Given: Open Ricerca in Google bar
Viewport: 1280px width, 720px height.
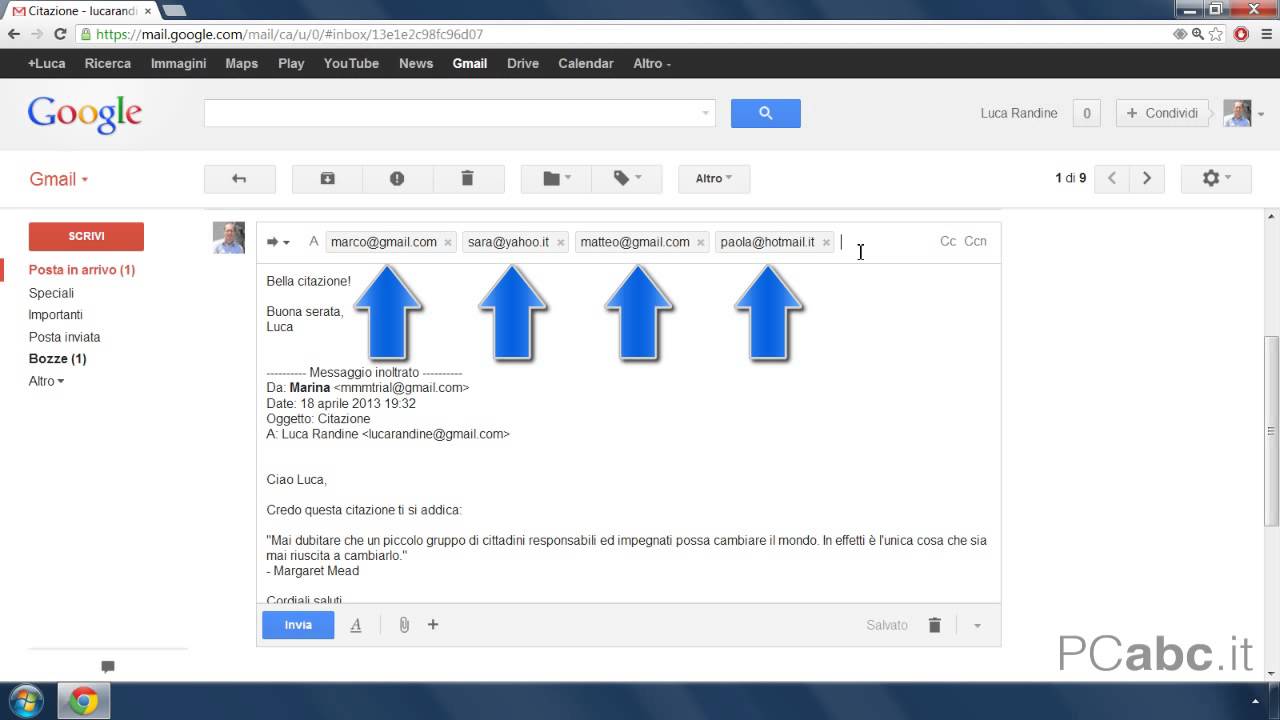Looking at the screenshot, I should tap(108, 63).
